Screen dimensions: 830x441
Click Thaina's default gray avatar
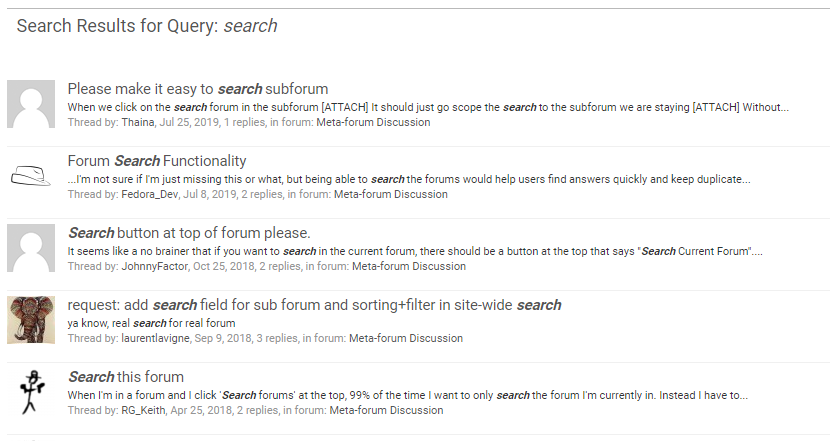pyautogui.click(x=31, y=104)
